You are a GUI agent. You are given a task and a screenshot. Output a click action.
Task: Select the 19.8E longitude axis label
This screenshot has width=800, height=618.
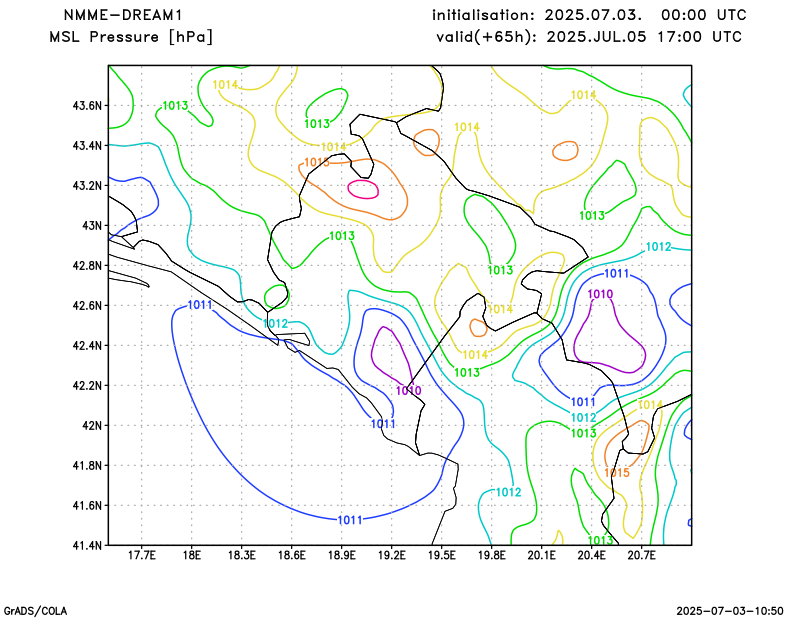[491, 555]
